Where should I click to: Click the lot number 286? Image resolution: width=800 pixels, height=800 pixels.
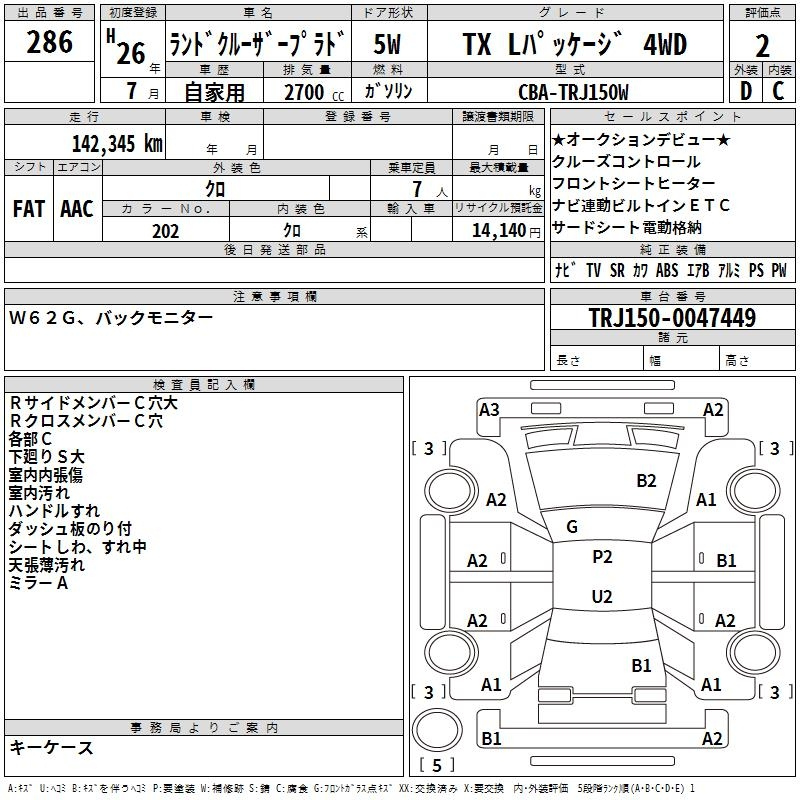tap(49, 42)
